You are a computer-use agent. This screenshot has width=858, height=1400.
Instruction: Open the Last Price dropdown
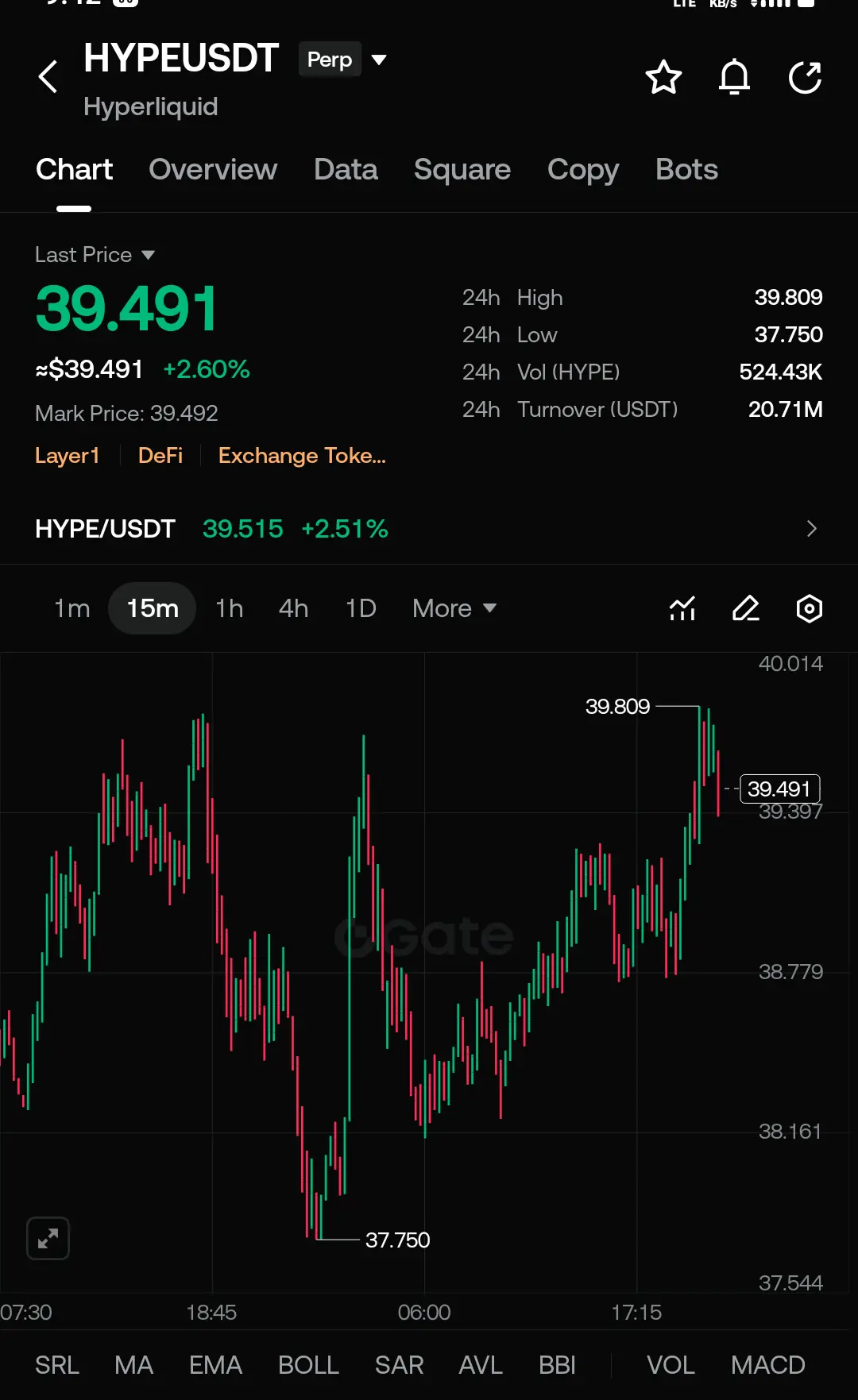click(95, 255)
